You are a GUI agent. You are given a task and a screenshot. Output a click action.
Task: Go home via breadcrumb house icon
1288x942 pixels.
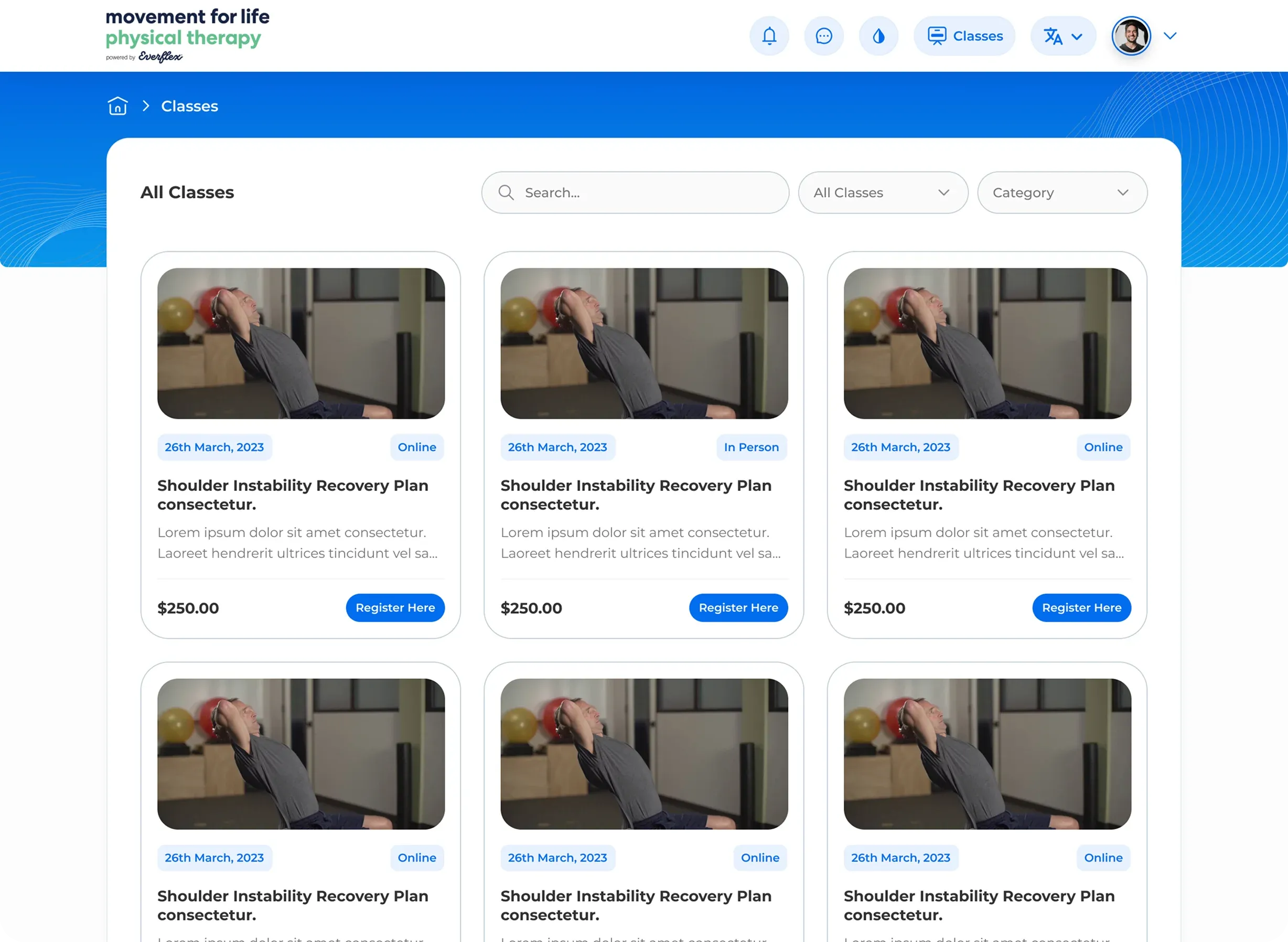tap(117, 106)
